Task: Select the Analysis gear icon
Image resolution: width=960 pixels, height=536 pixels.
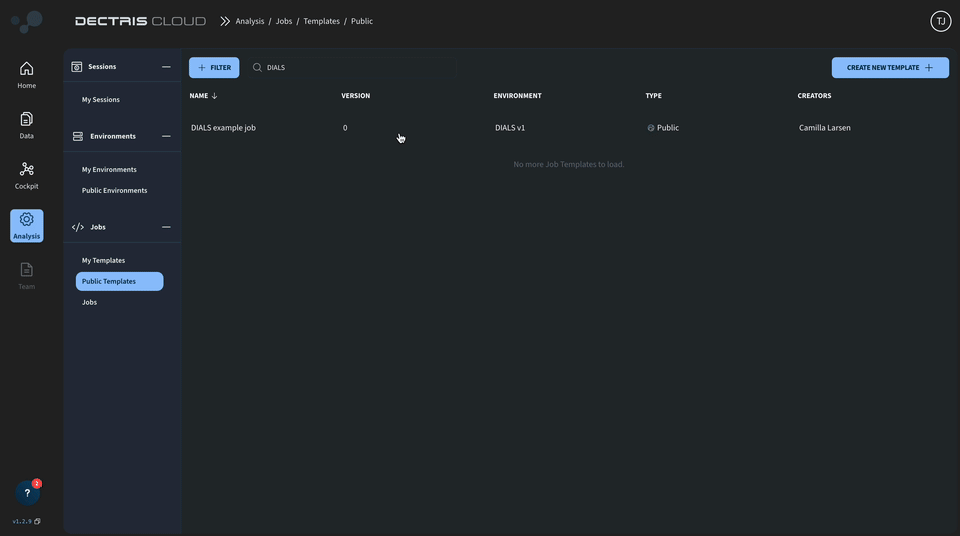Action: tap(26, 221)
